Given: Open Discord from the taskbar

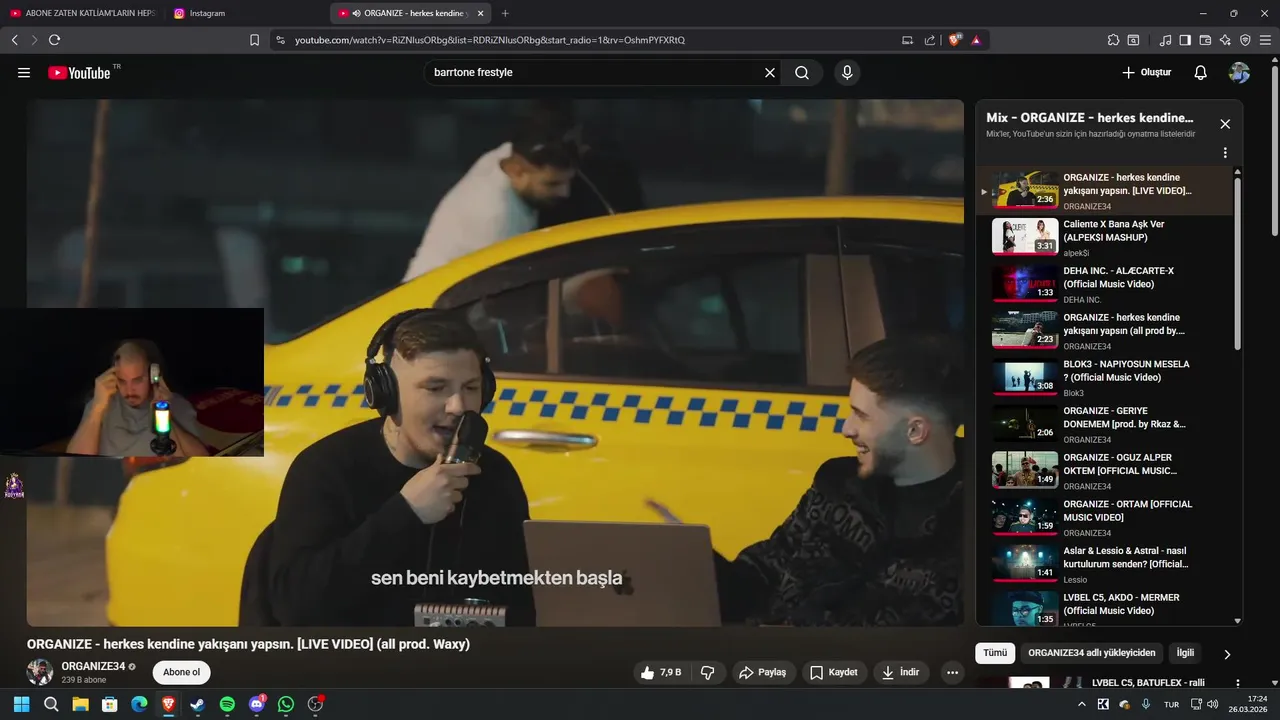Looking at the screenshot, I should pyautogui.click(x=257, y=704).
